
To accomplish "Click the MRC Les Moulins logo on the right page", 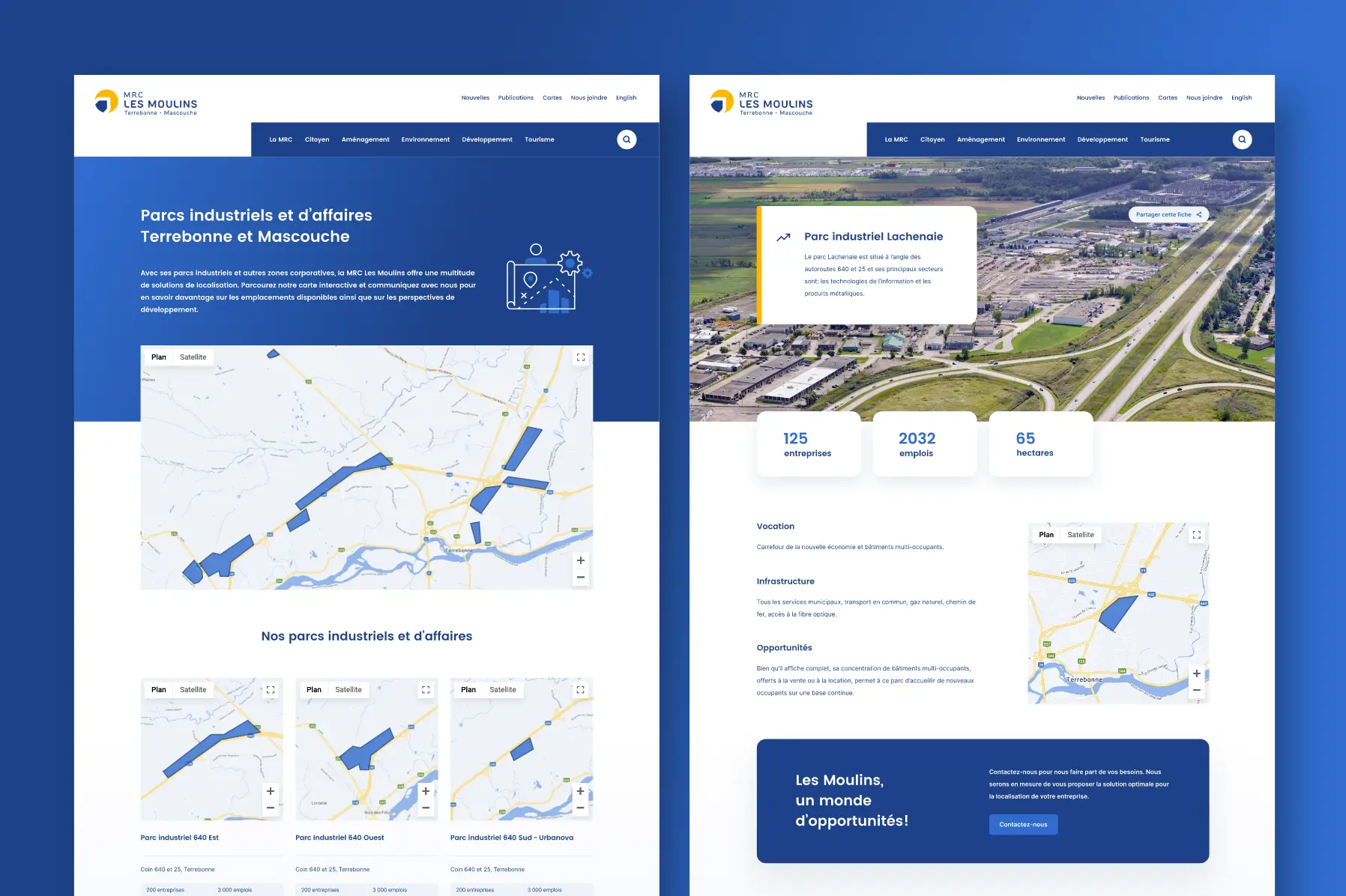I will (x=761, y=102).
